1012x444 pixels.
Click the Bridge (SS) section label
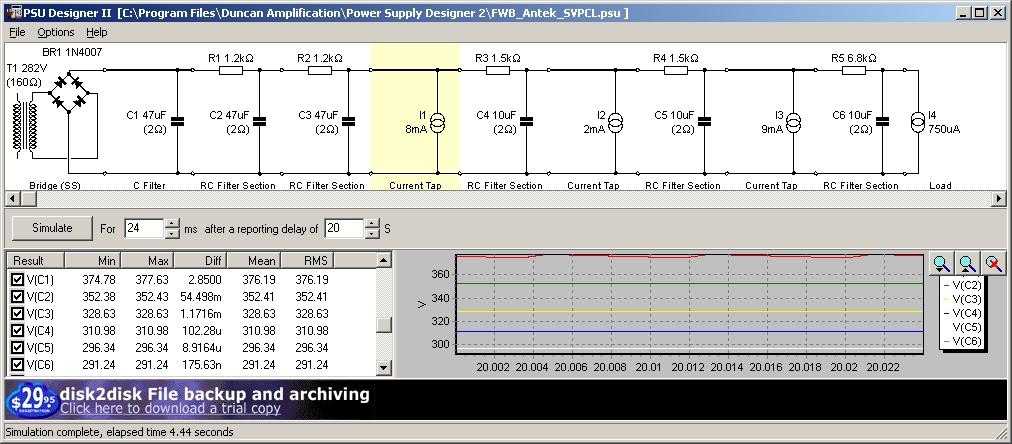coord(55,186)
